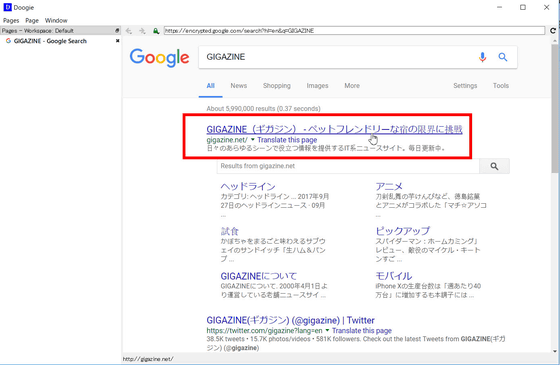Go forward with the forward arrow

click(142, 31)
